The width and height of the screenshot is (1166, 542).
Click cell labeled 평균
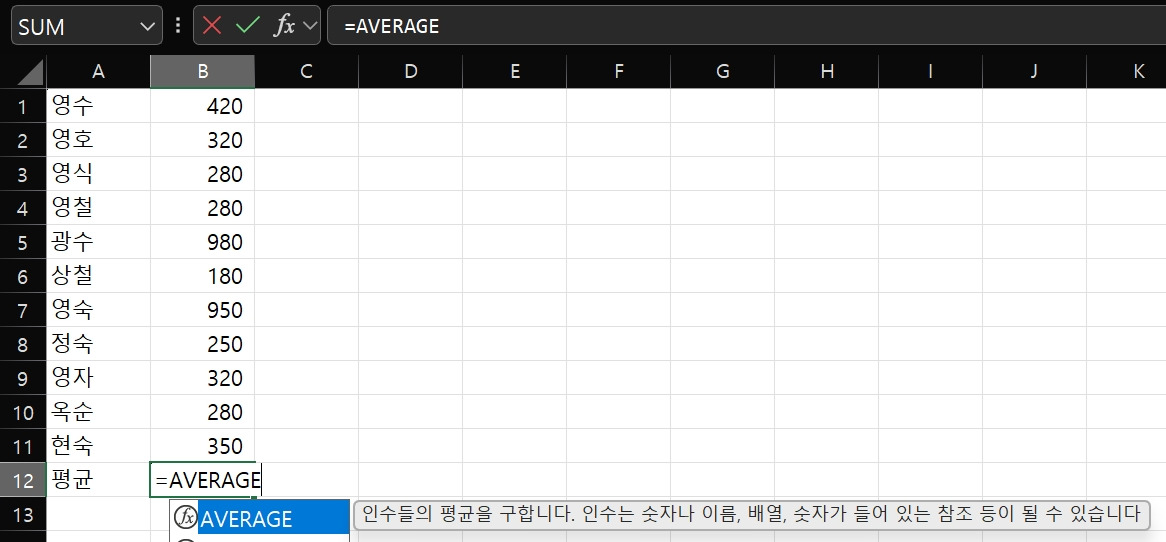click(98, 481)
